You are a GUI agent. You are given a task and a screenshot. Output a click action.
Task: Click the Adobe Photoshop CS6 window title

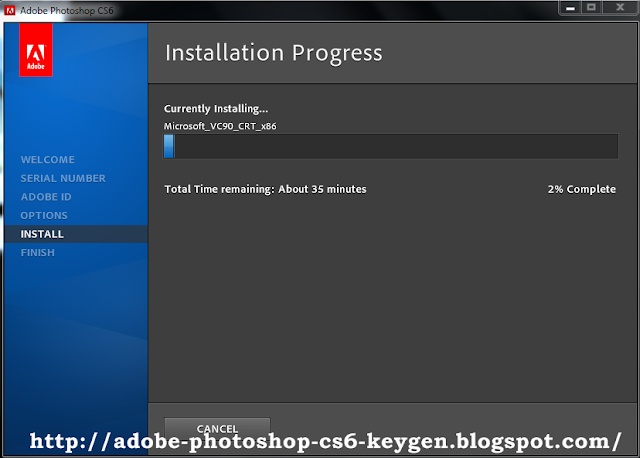(x=67, y=11)
